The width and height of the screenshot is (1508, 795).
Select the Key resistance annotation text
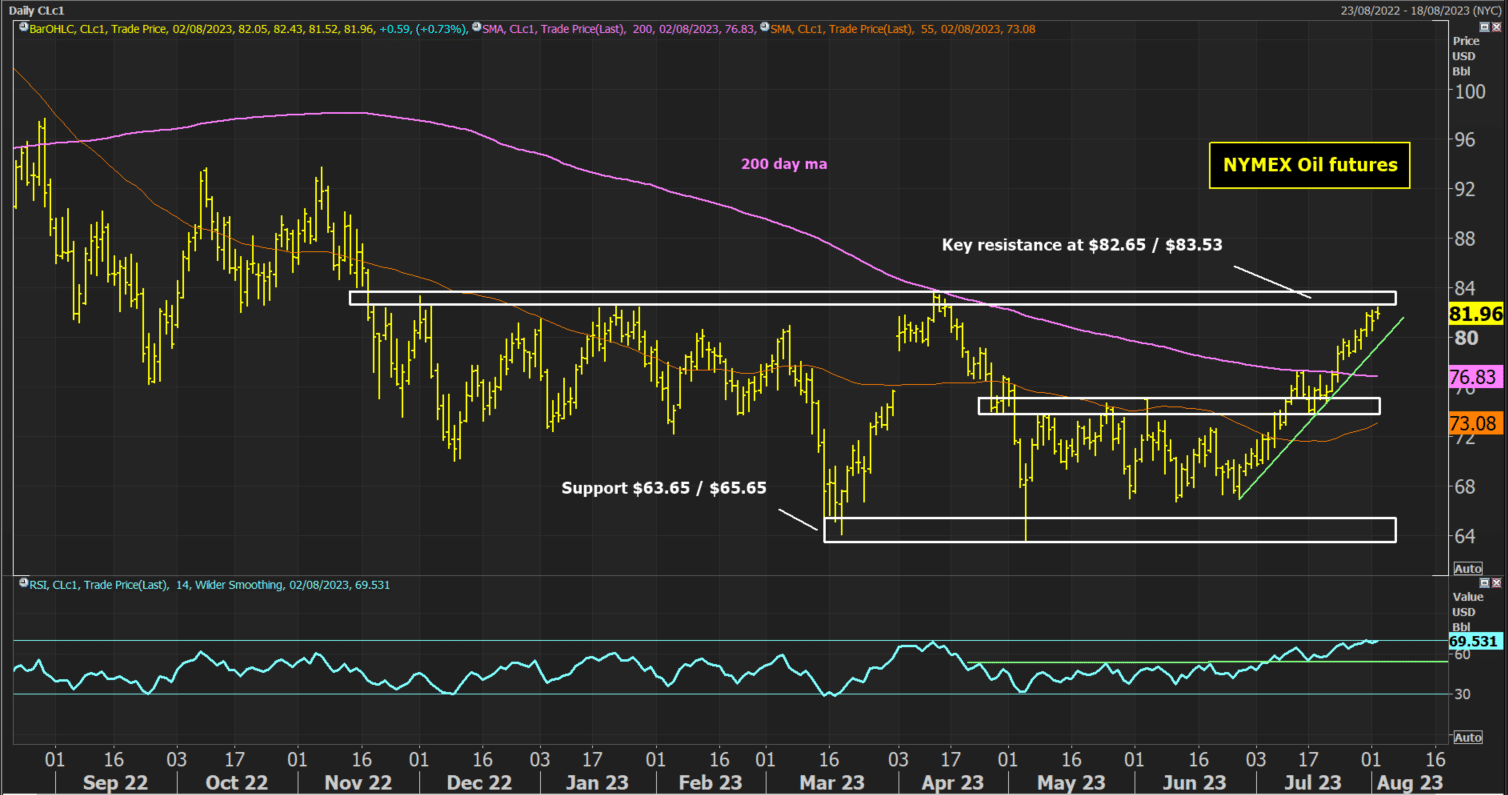click(x=1081, y=244)
